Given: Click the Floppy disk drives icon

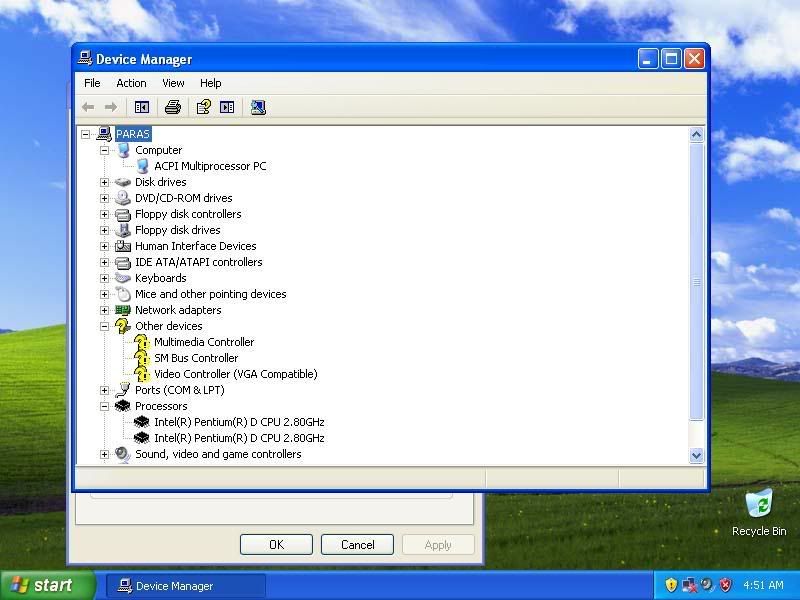Looking at the screenshot, I should (x=123, y=230).
